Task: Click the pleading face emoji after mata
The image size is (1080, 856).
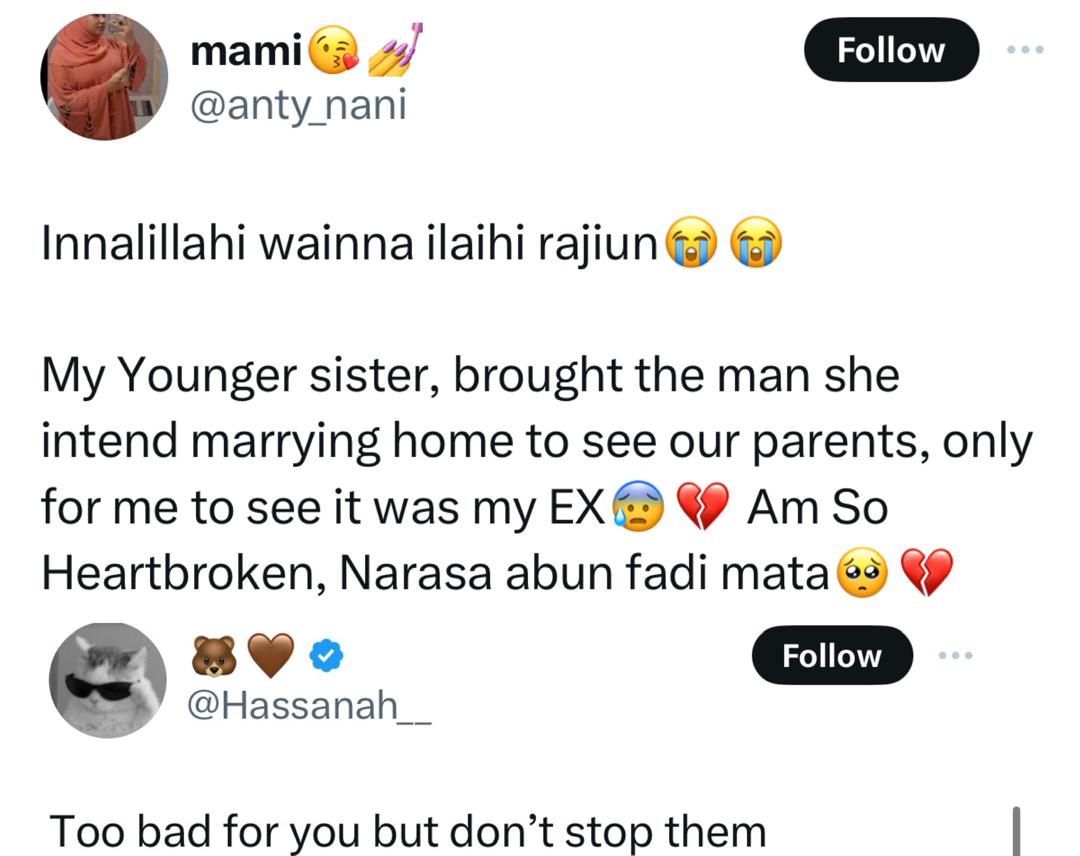Action: [x=859, y=575]
